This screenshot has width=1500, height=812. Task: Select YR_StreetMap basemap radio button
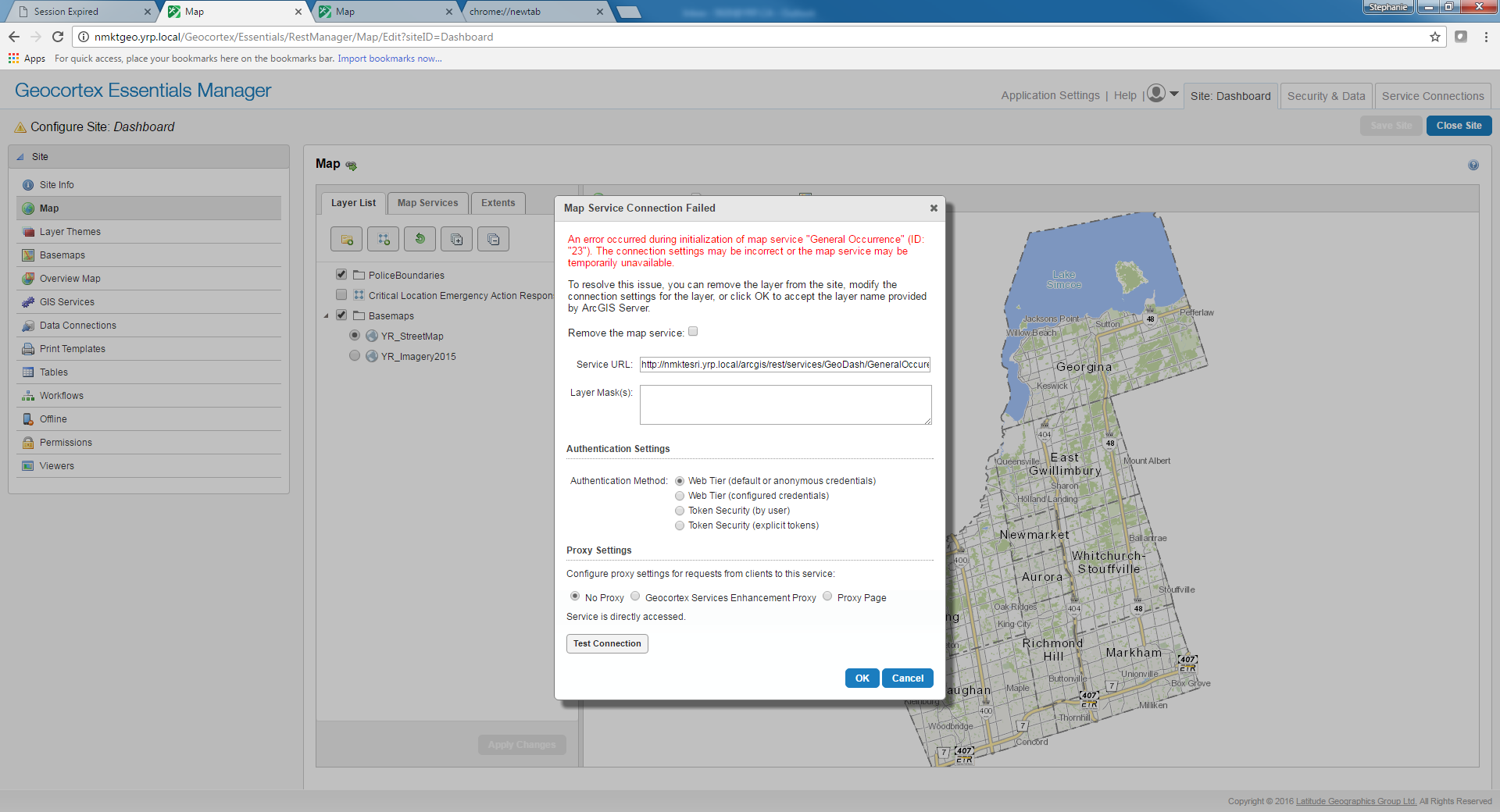click(355, 335)
